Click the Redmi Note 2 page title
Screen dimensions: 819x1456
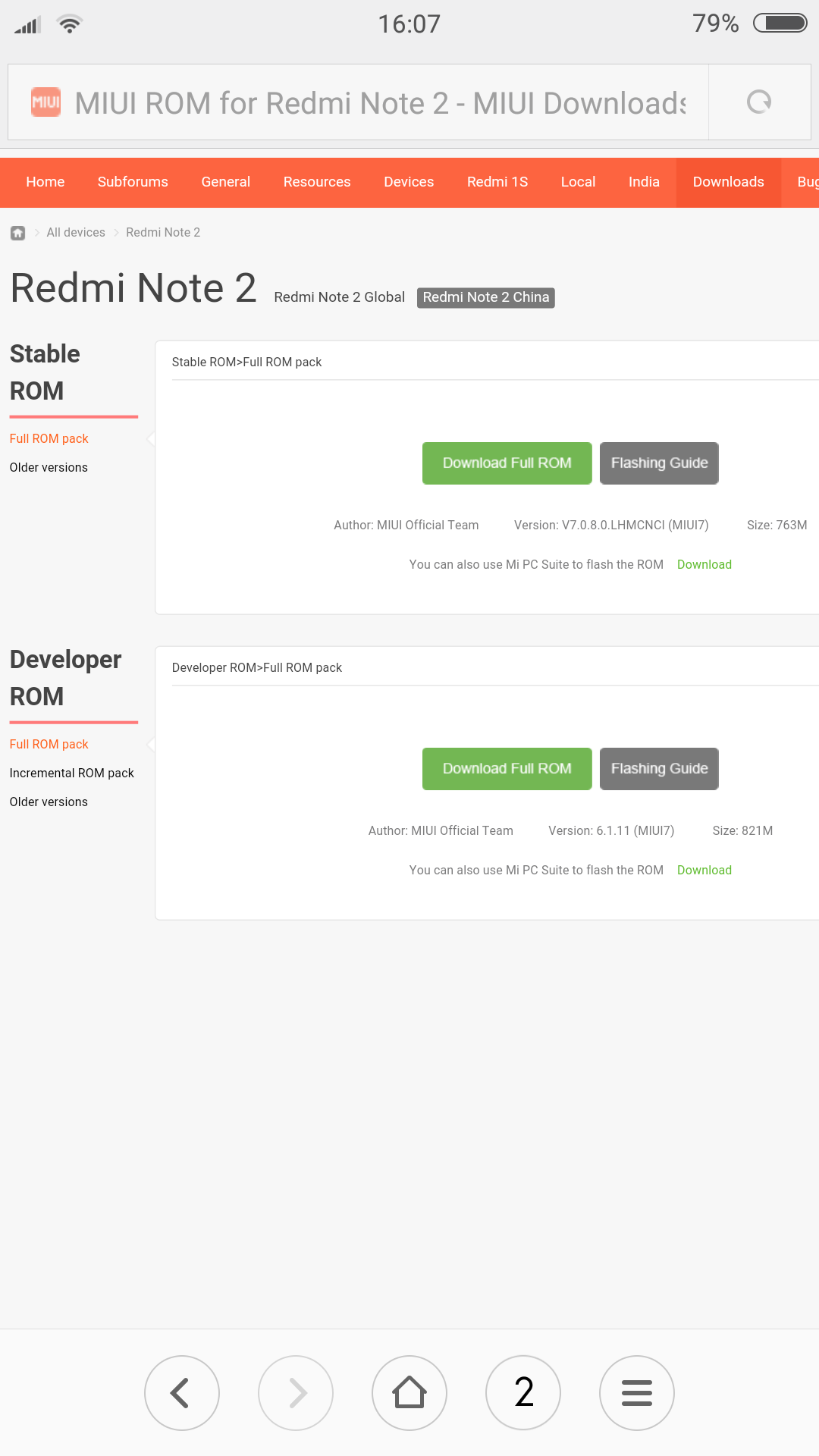point(133,289)
